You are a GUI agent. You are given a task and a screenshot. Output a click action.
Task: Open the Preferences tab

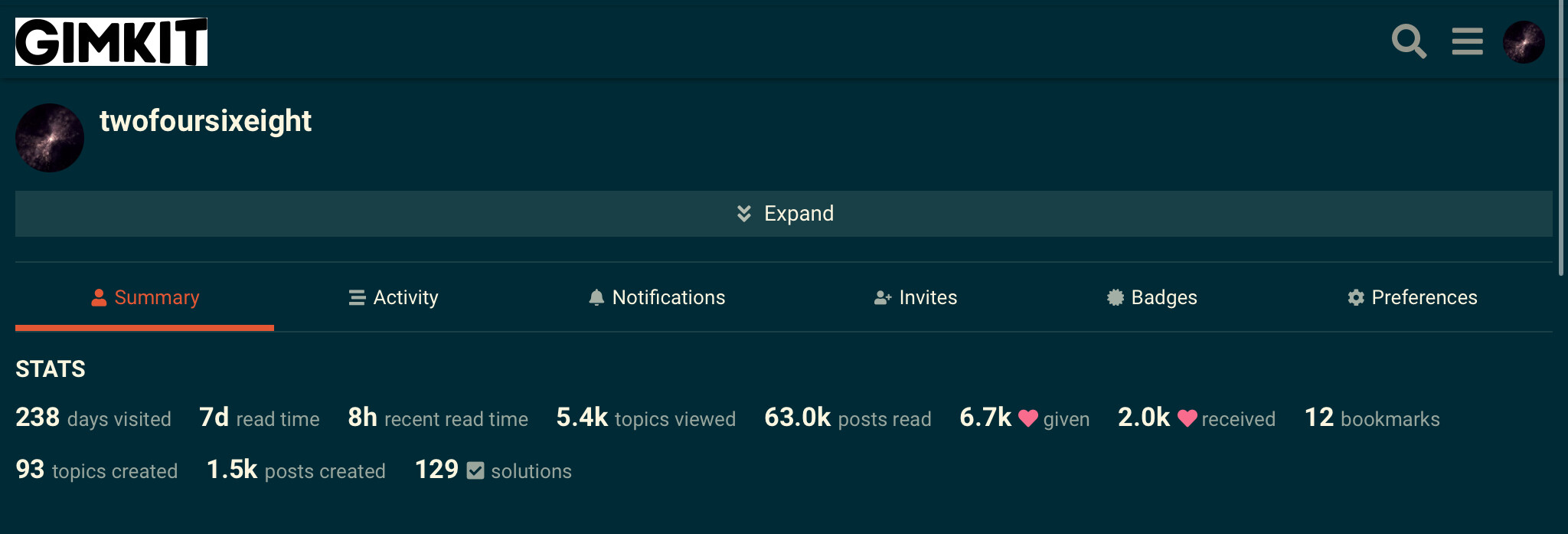1413,297
